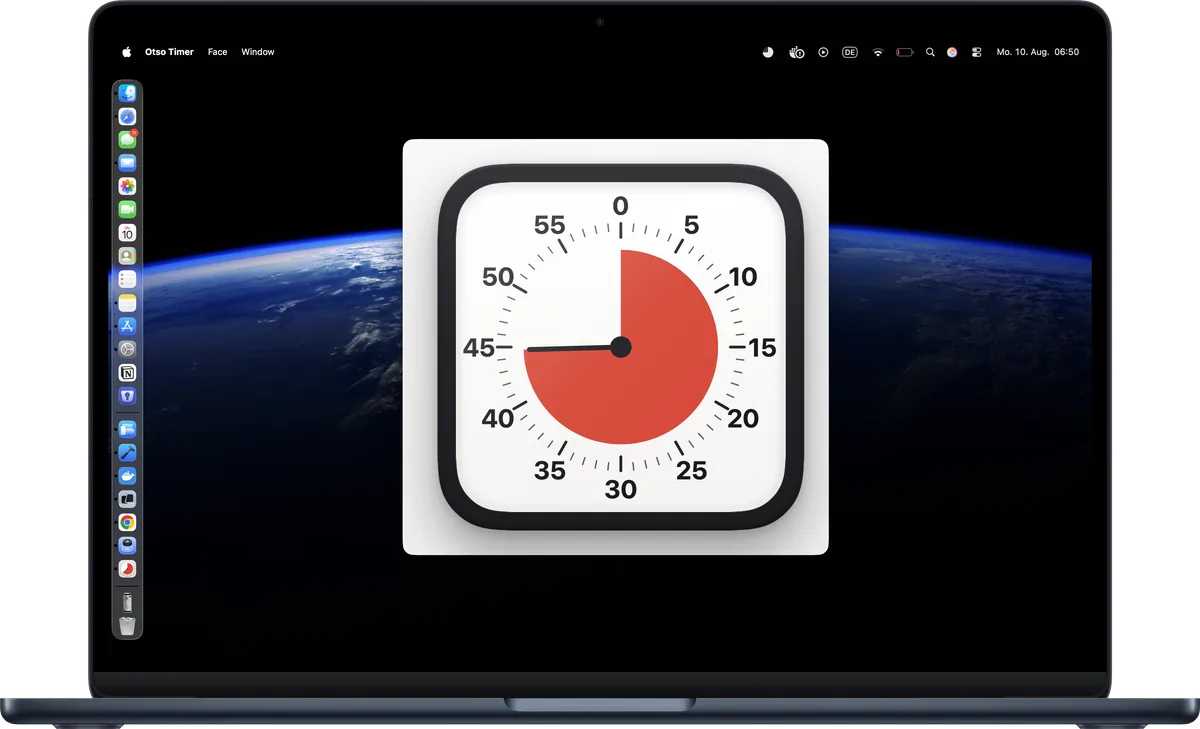The image size is (1200, 729).
Task: Open the gray dual-screen app in Dock
Action: [127, 499]
